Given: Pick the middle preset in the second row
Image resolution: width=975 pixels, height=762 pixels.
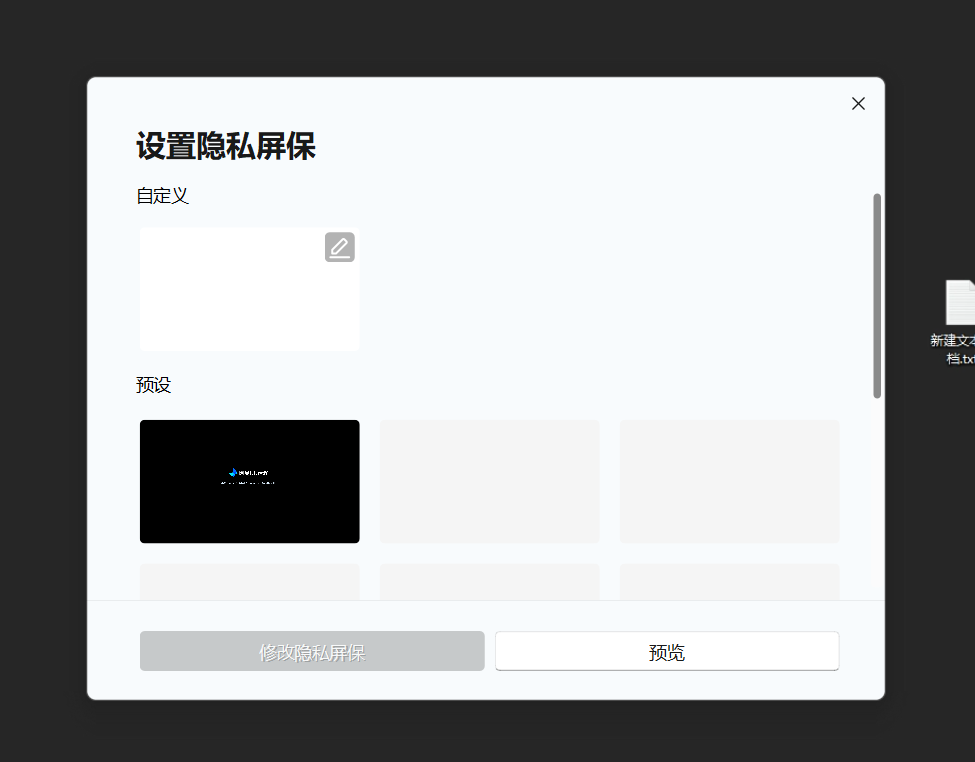Looking at the screenshot, I should point(489,582).
